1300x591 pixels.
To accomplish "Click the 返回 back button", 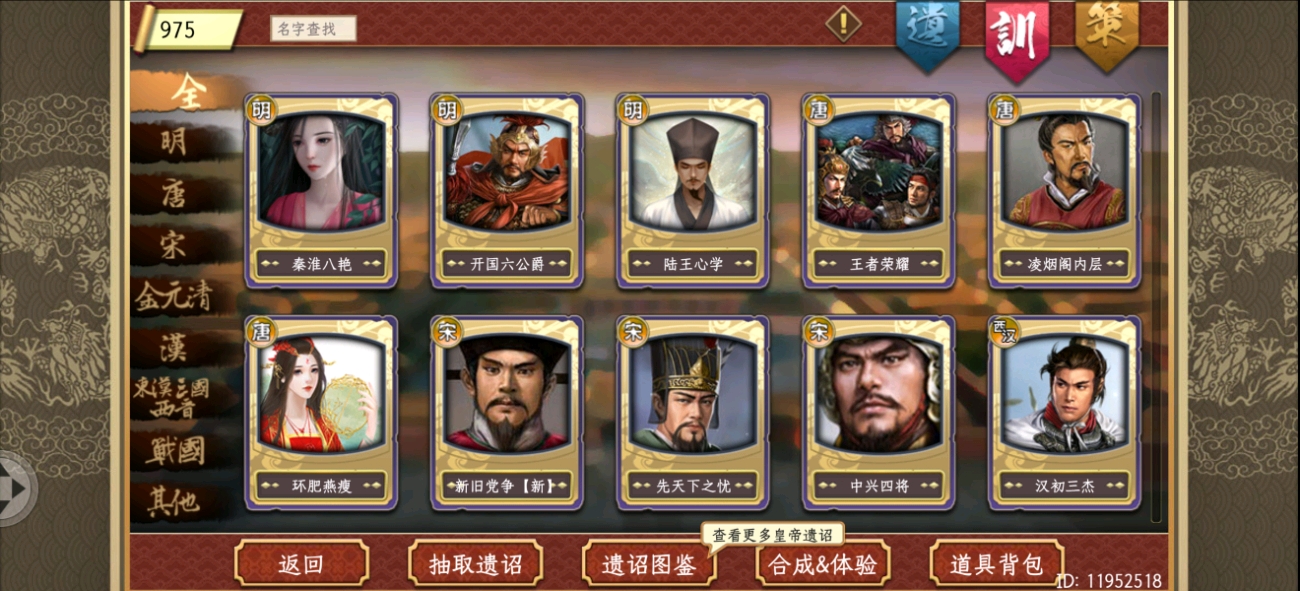I will click(x=301, y=564).
